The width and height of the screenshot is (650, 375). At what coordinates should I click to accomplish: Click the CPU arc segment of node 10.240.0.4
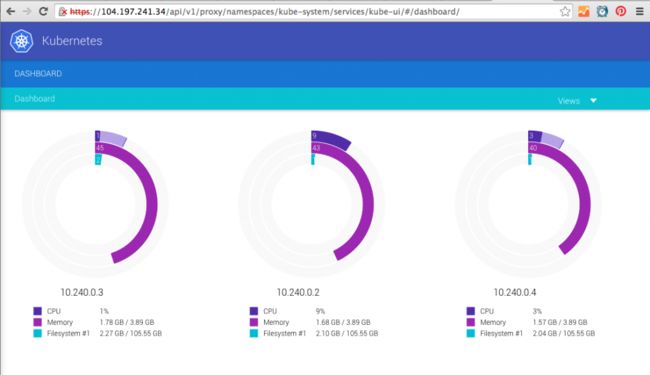click(535, 136)
